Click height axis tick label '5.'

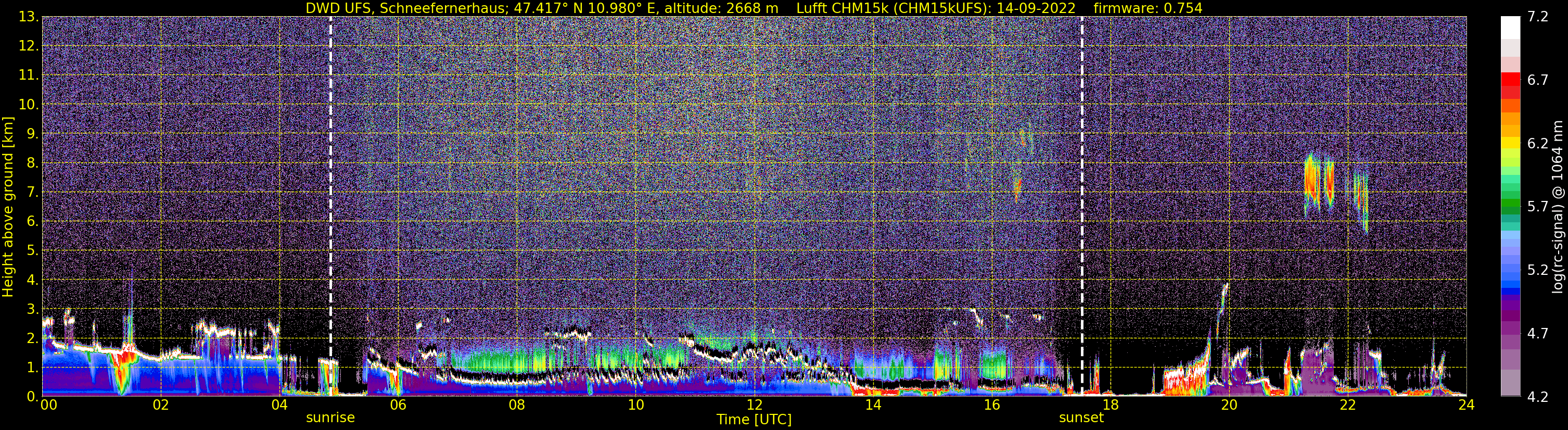click(x=32, y=250)
